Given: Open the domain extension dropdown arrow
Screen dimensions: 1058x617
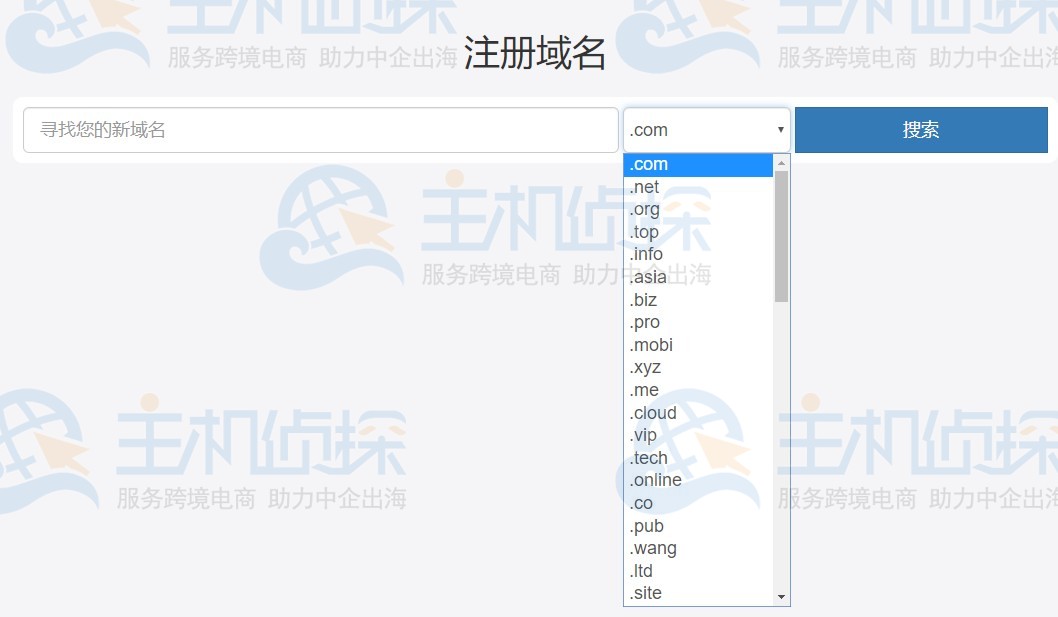Looking at the screenshot, I should coord(779,129).
